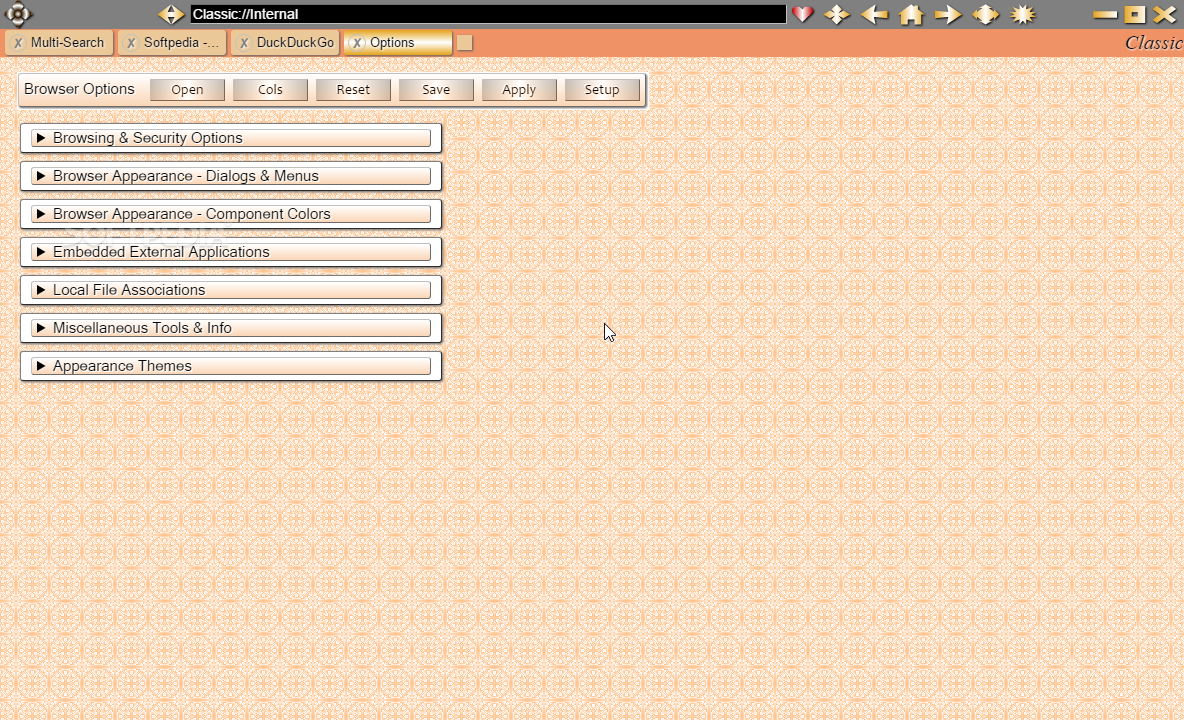Switch to the Multi-Search tab
Screen dimensions: 1184x721
pos(60,43)
